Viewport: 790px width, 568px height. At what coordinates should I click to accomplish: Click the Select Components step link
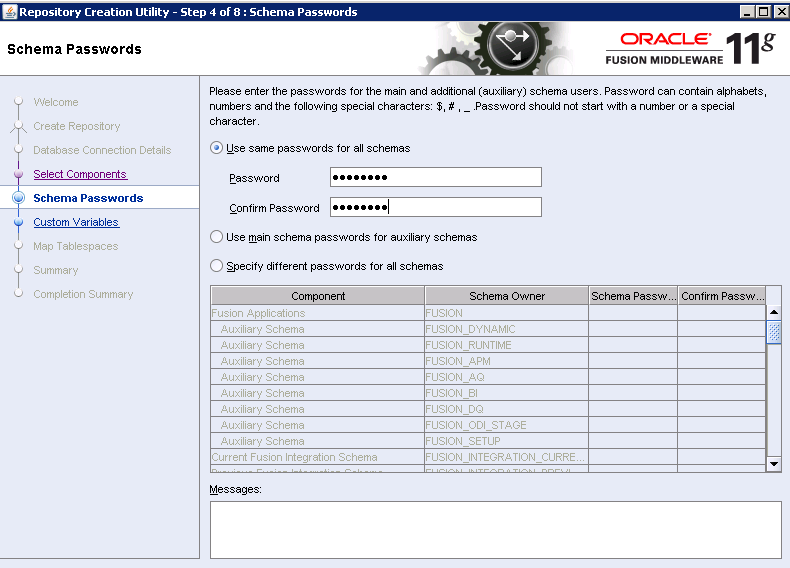click(x=80, y=174)
